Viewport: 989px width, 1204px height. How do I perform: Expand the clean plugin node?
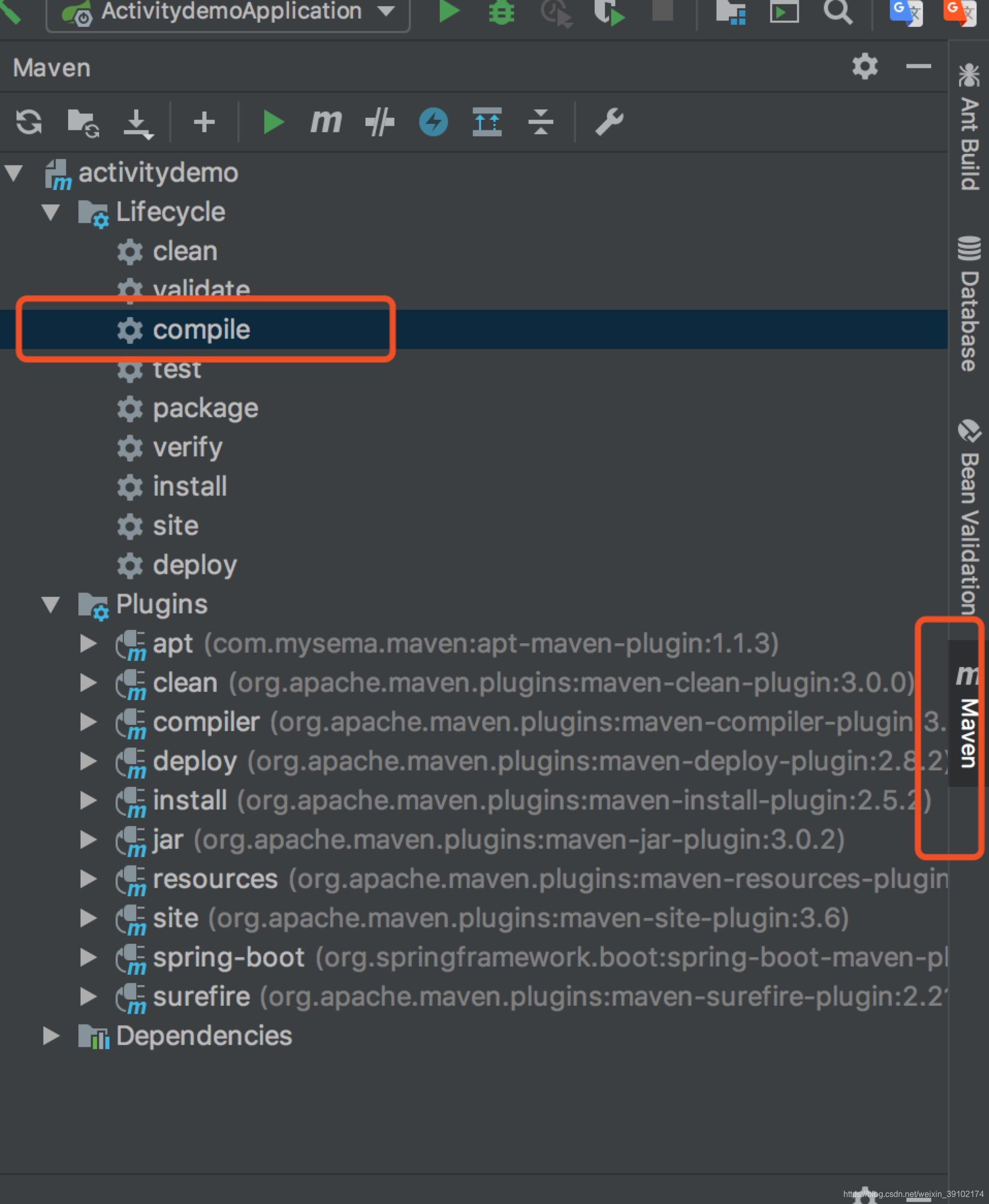(88, 683)
